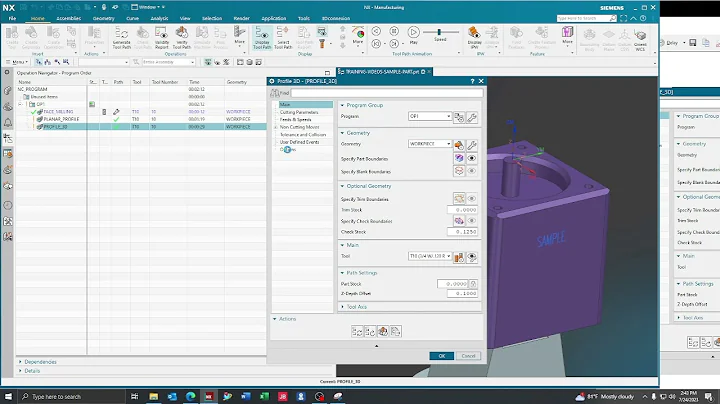Image resolution: width=720 pixels, height=404 pixels.
Task: Open the File menu
Action: click(x=12, y=18)
